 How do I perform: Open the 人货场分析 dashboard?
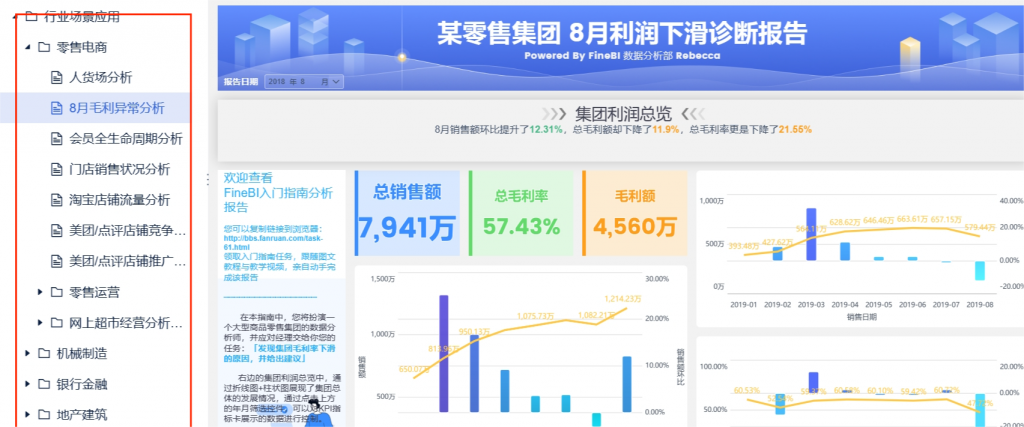101,78
